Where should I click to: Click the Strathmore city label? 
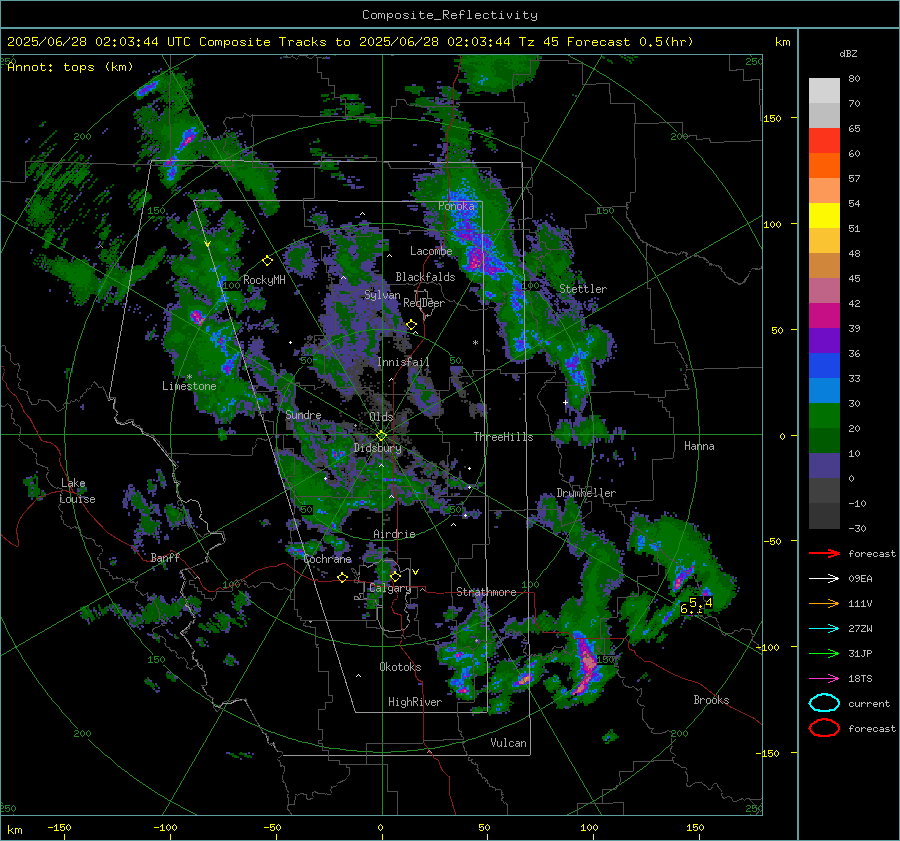pos(486,592)
